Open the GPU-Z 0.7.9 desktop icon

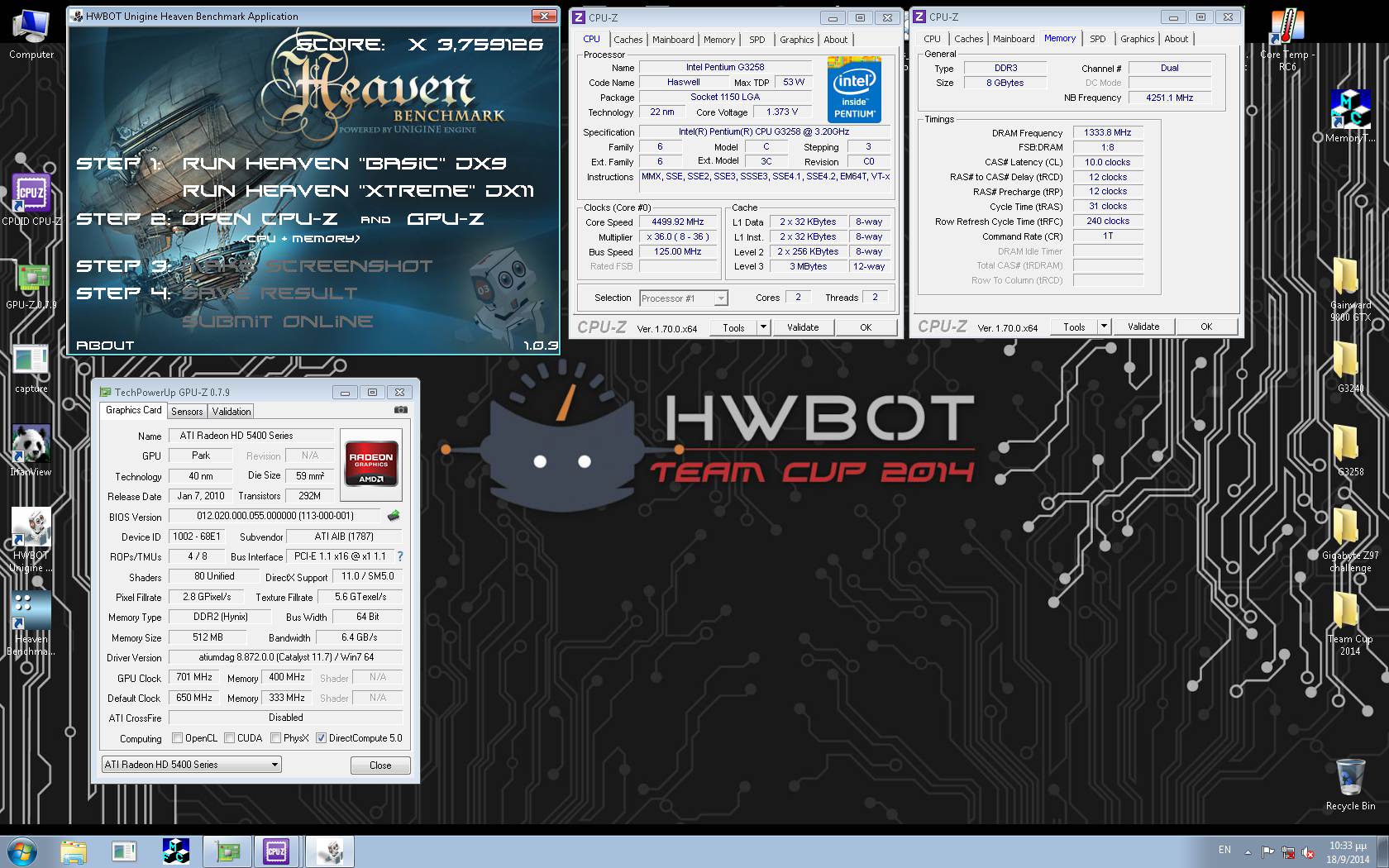point(31,285)
